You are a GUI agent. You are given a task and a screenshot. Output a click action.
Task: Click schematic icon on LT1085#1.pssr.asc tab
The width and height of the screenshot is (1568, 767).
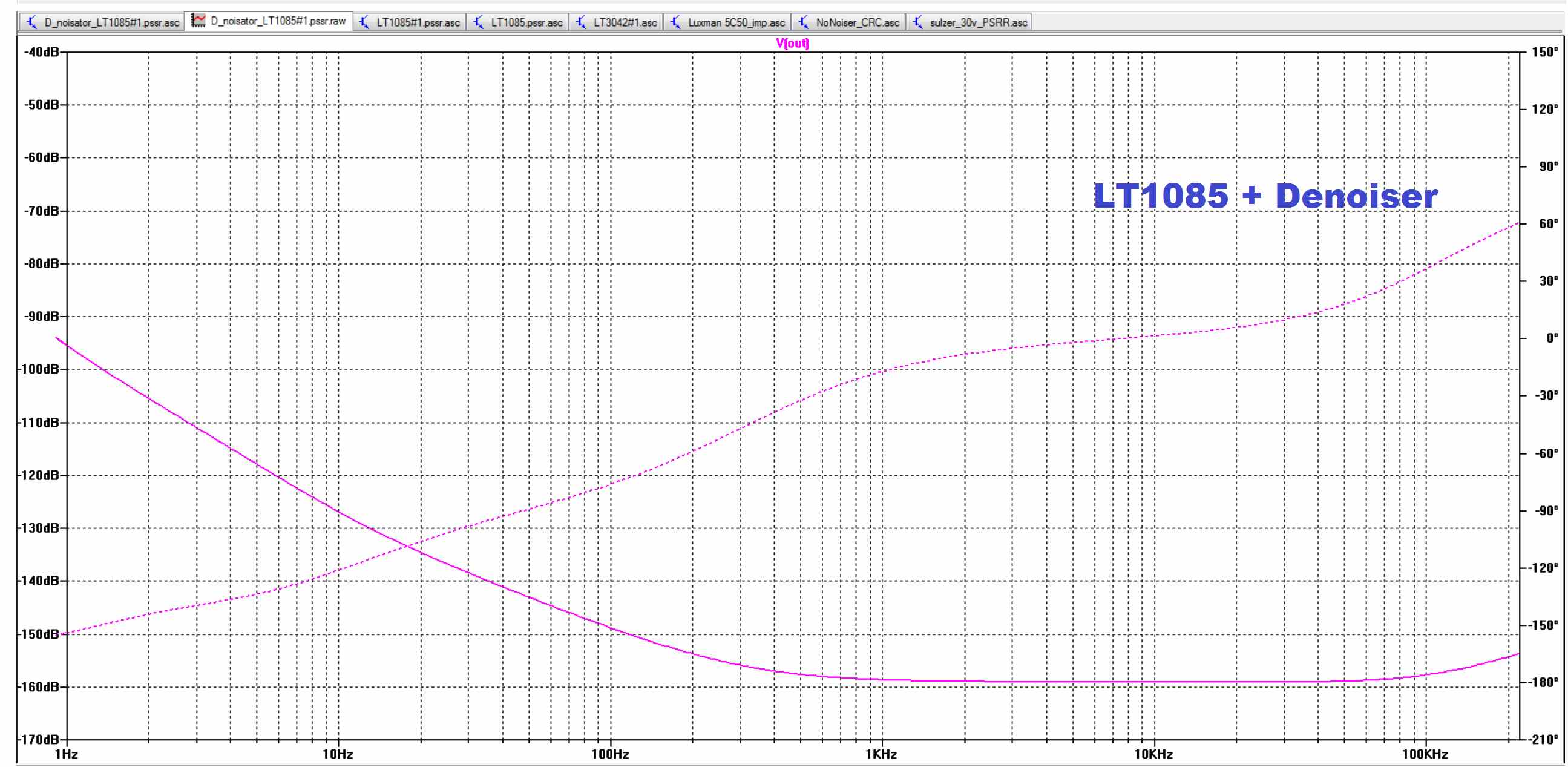tap(364, 22)
